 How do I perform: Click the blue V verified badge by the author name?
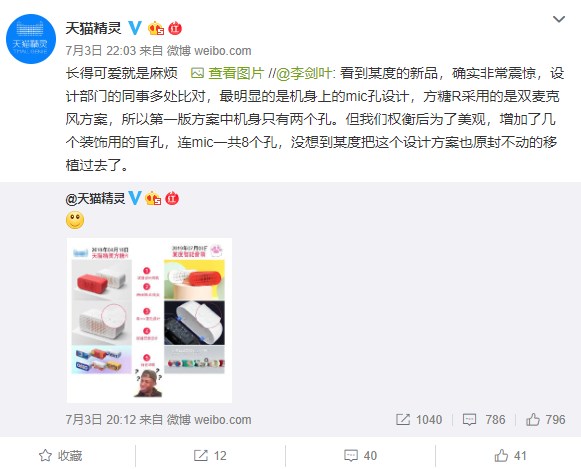(135, 28)
